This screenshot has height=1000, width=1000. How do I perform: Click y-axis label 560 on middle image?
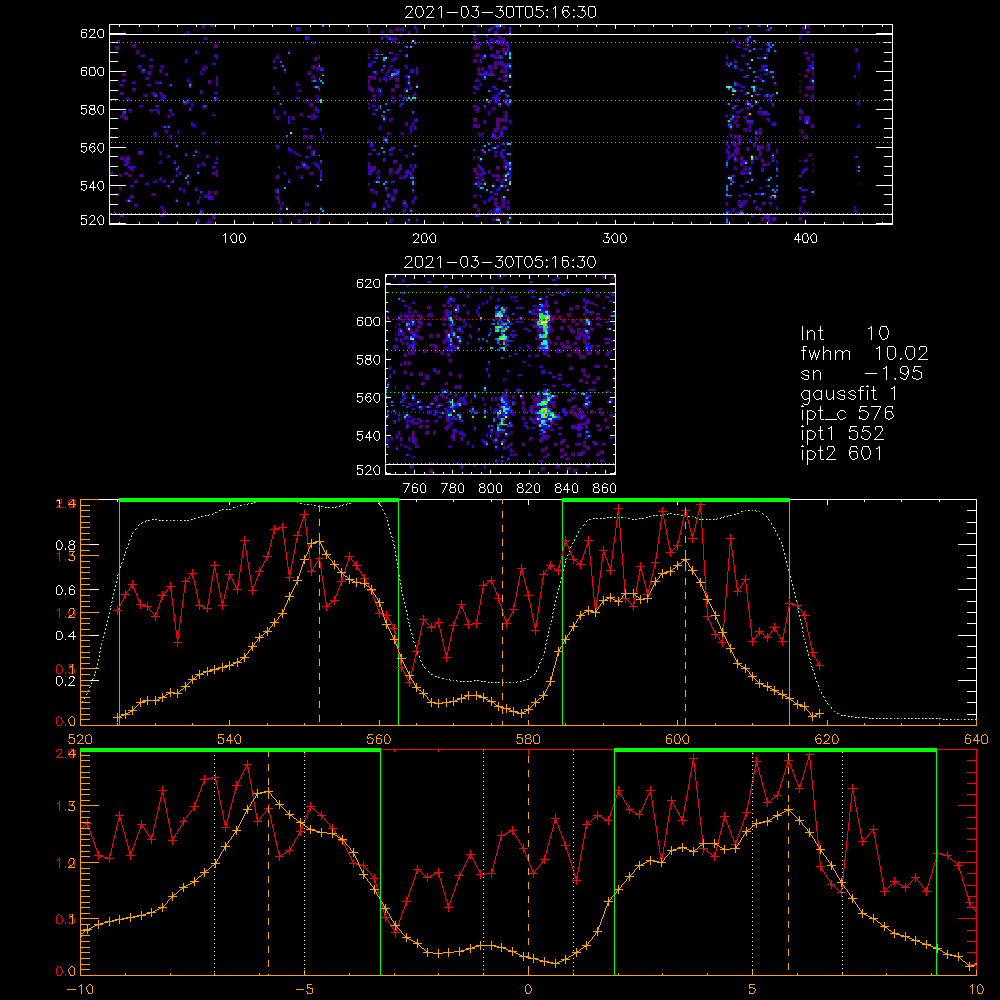[x=369, y=398]
